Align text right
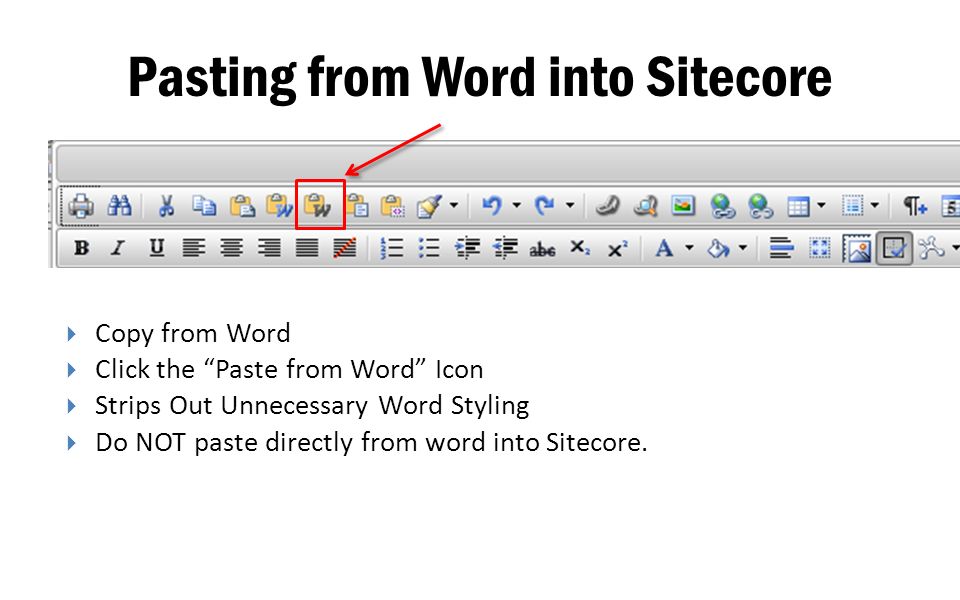960x600 pixels. (269, 248)
